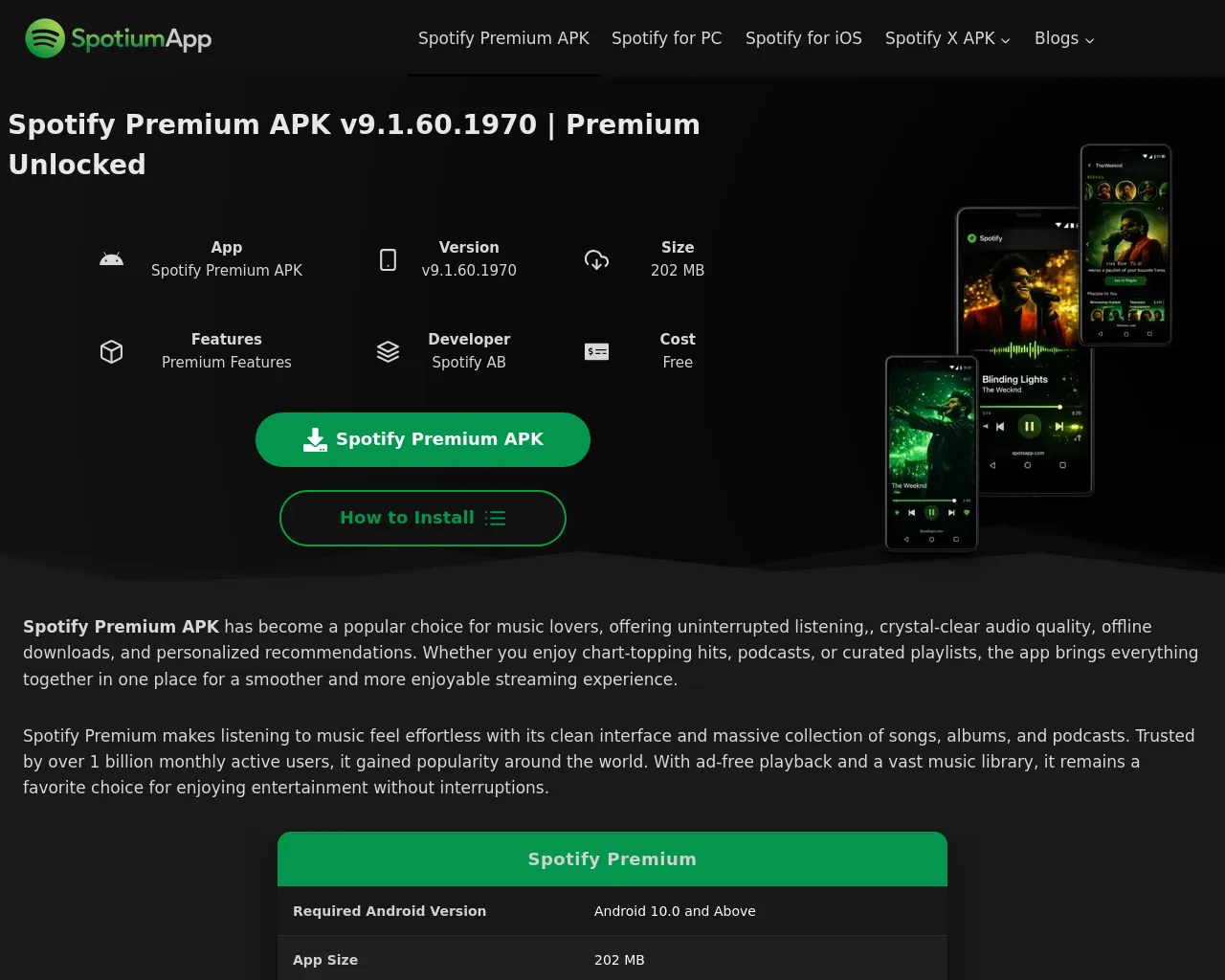Screen dimensions: 1225x980
Task: Click the Spotify AB developer text
Action: pos(469,363)
